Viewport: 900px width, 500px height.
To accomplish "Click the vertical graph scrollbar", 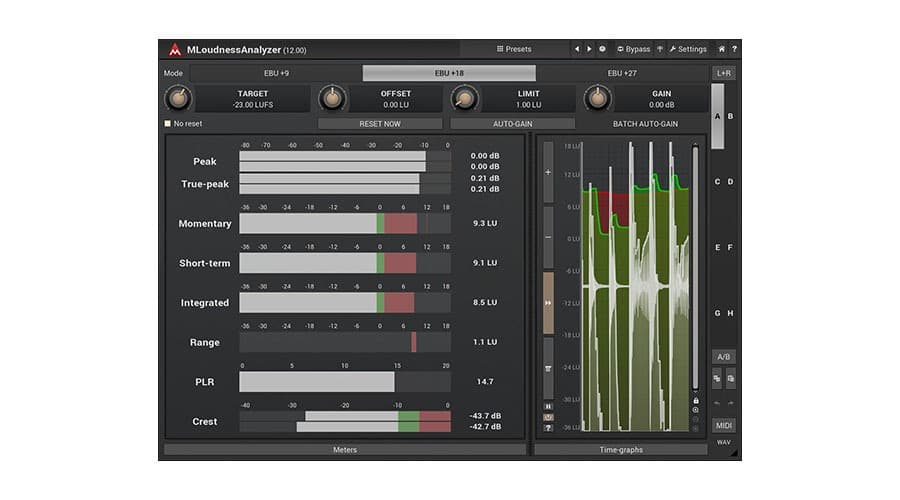I will 696,268.
